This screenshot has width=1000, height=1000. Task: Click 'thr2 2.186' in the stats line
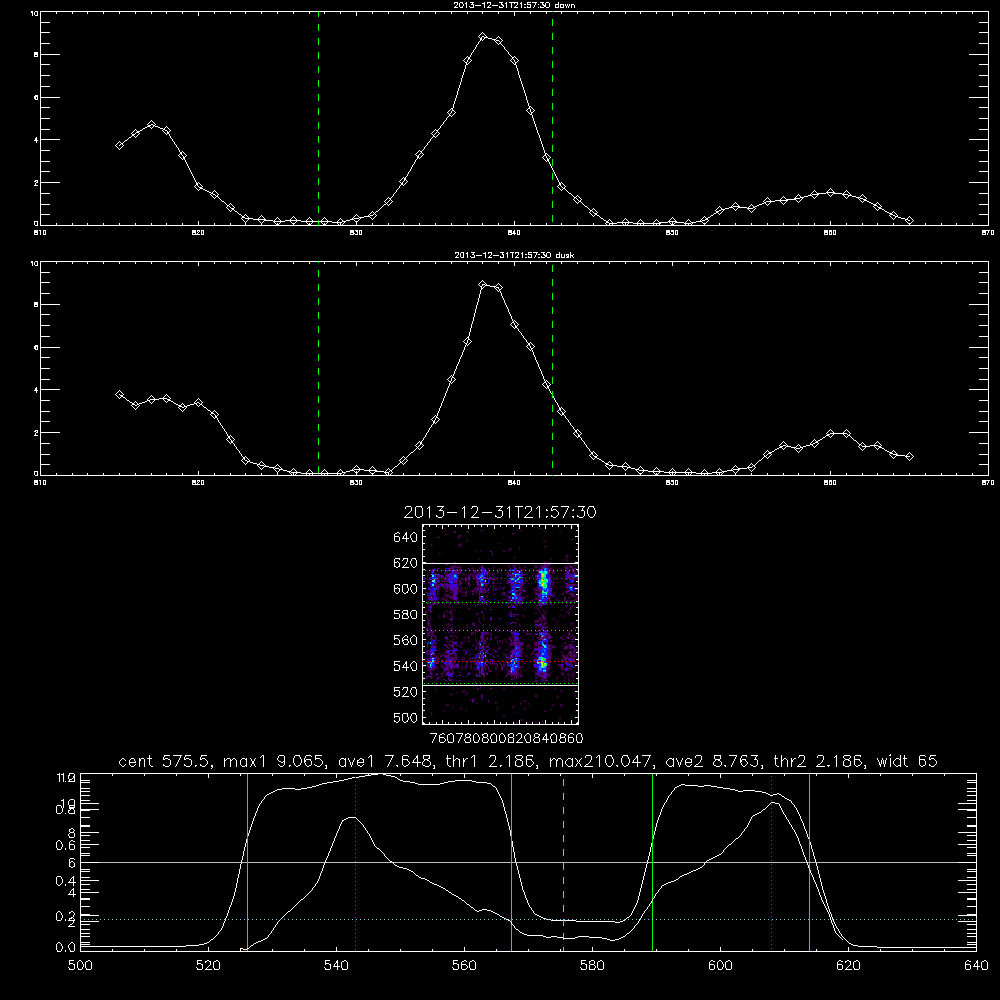coord(820,761)
